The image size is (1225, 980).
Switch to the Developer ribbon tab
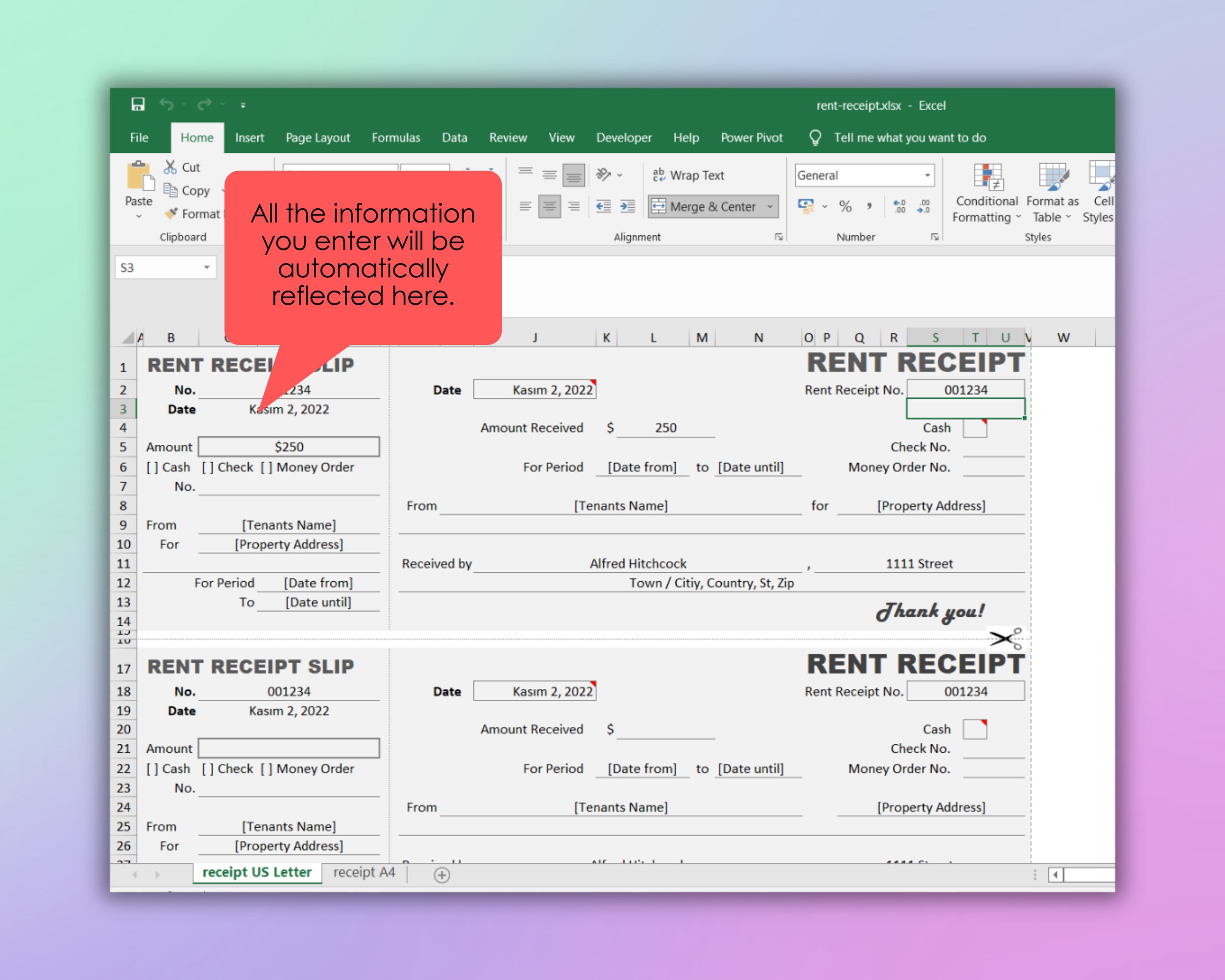[623, 138]
